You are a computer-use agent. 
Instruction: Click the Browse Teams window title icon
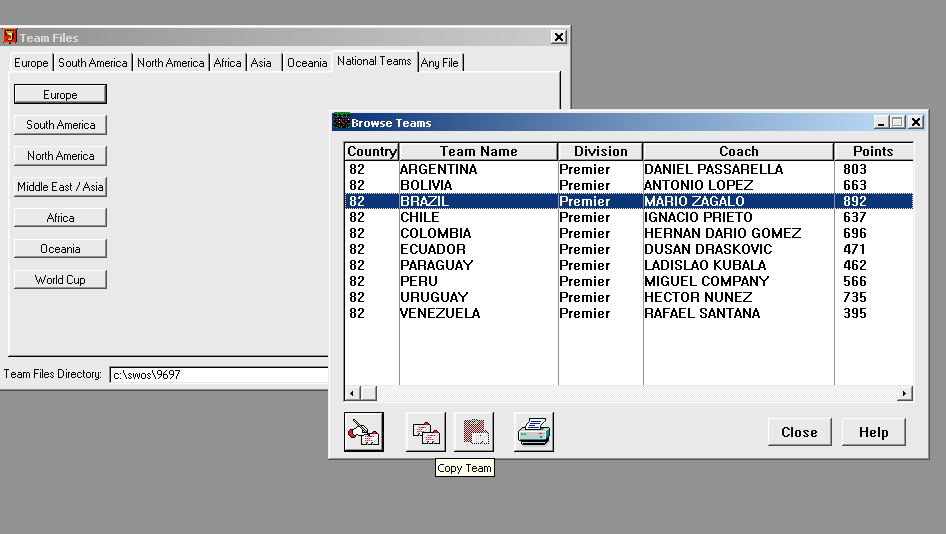click(x=340, y=122)
